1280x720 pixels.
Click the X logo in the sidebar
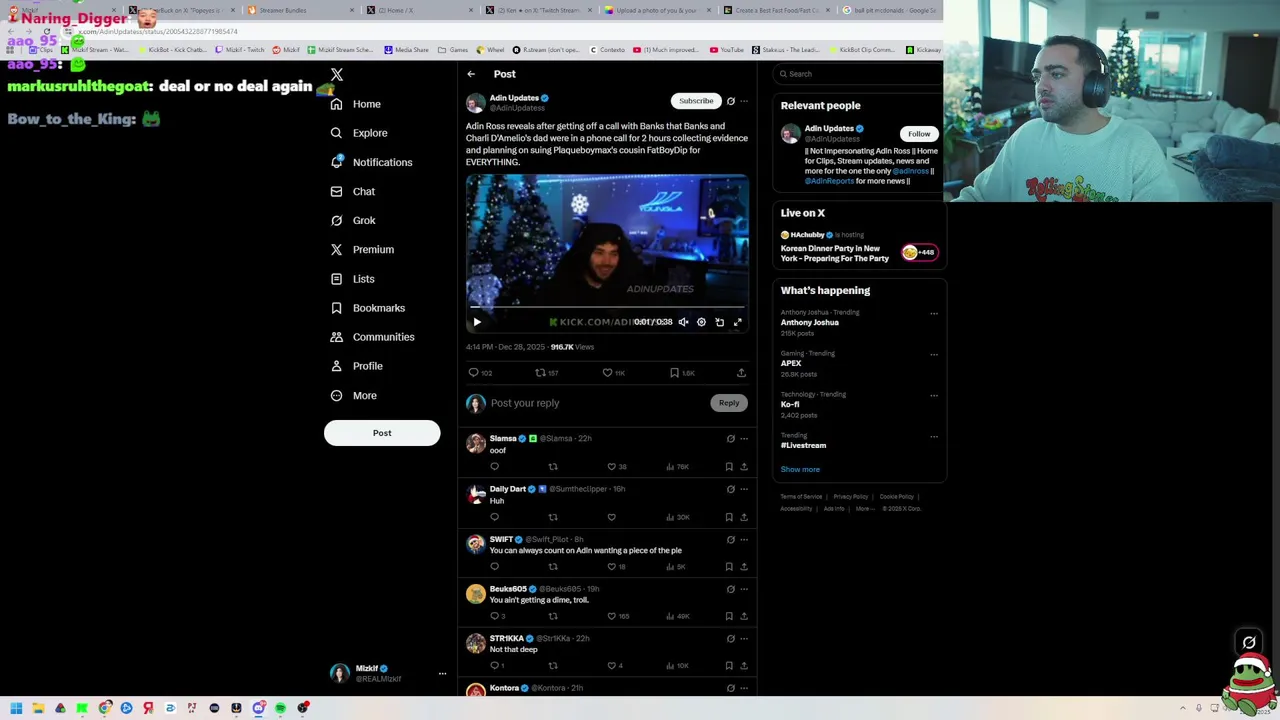point(337,75)
